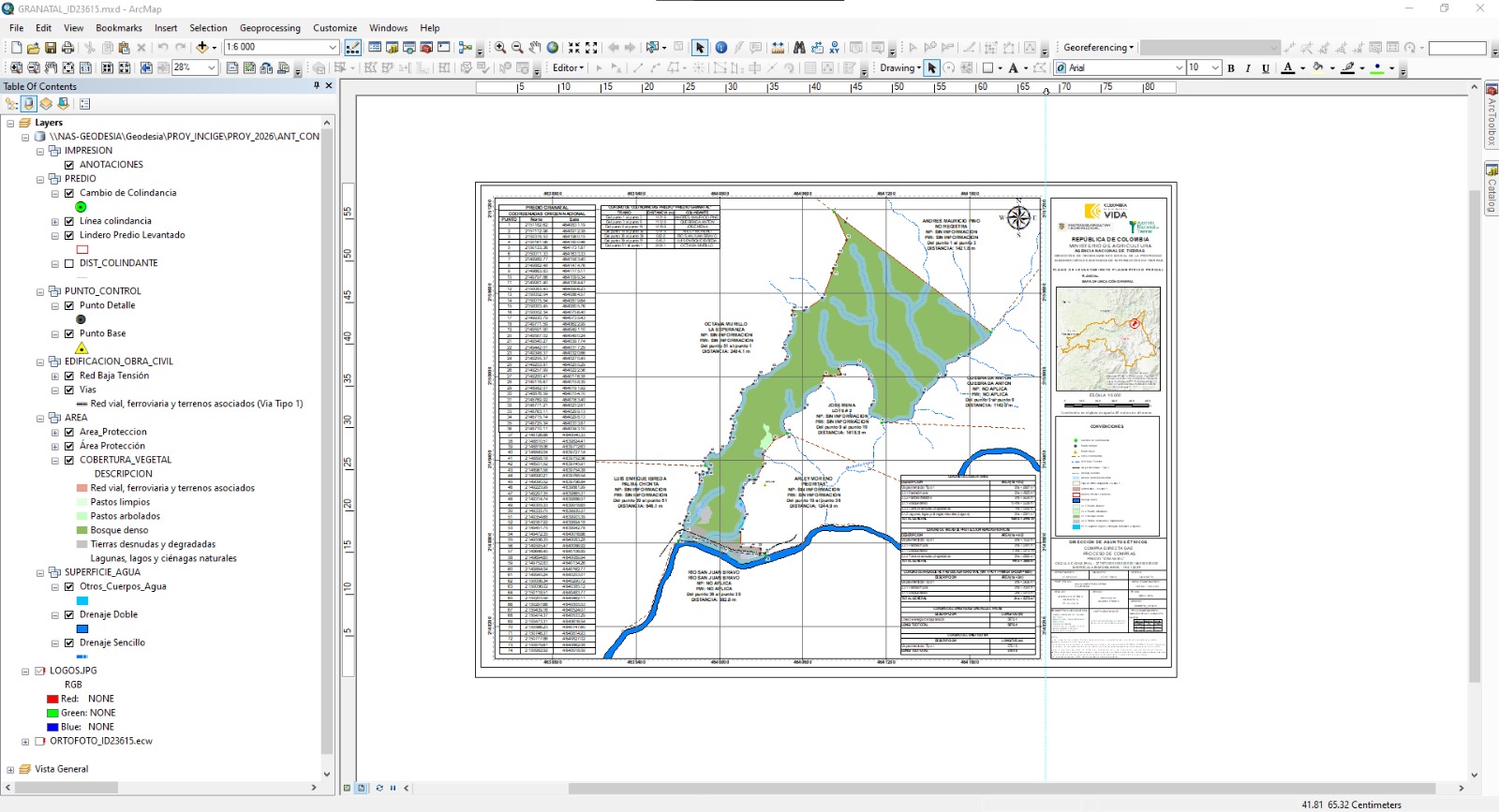Expand the ORTOFOTO_ID23615.ecw layer
This screenshot has width=1499, height=812.
[x=25, y=741]
